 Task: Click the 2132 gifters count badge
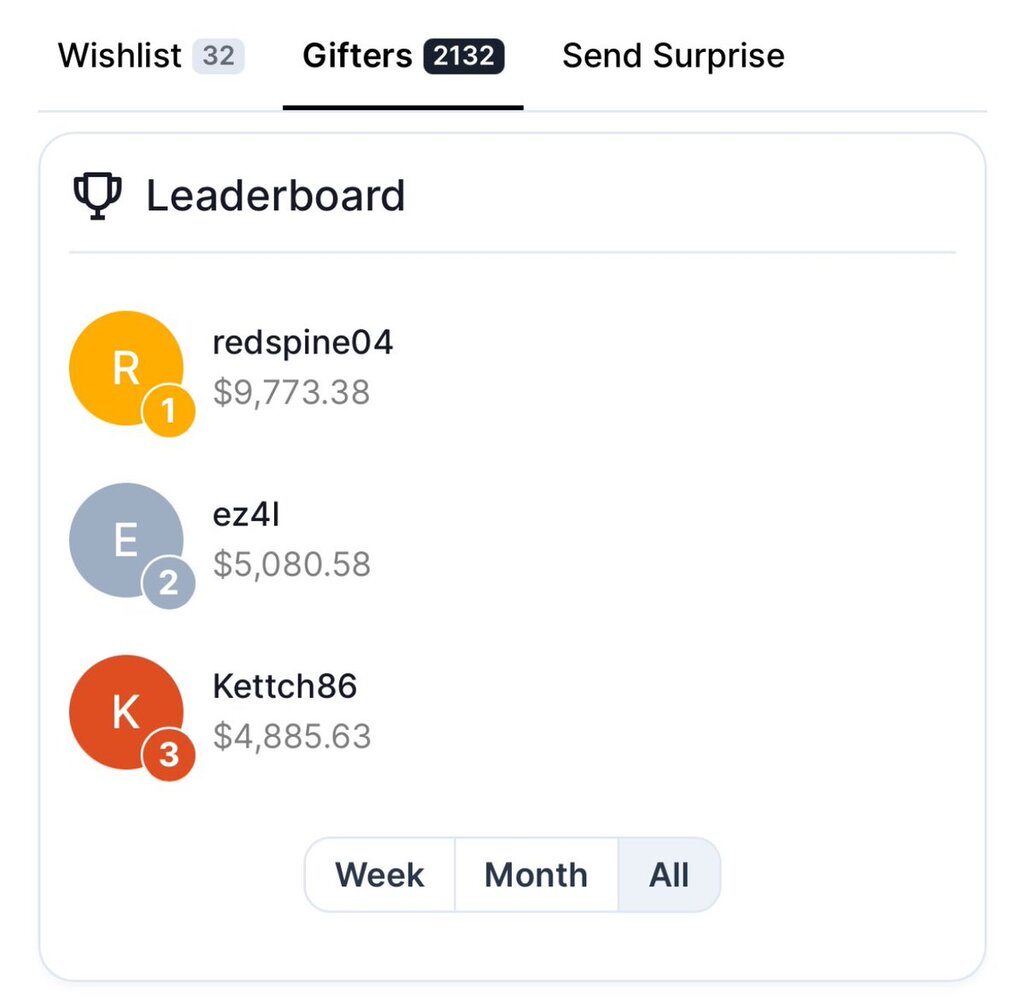click(x=463, y=57)
